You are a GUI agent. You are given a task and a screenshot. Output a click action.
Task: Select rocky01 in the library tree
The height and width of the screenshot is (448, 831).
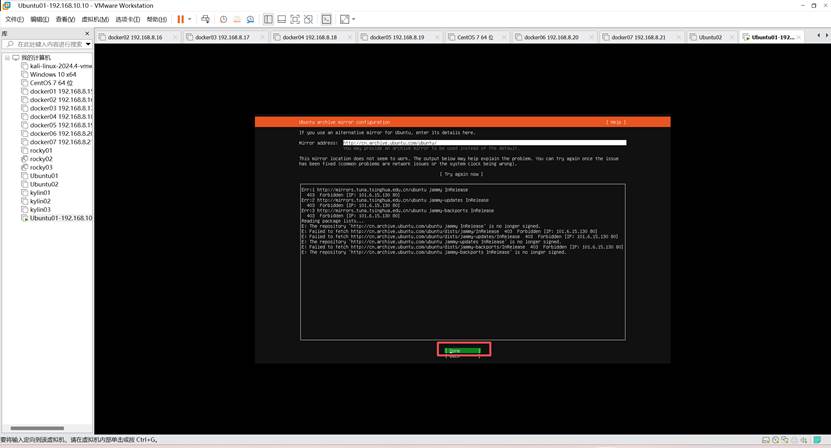tap(37, 151)
